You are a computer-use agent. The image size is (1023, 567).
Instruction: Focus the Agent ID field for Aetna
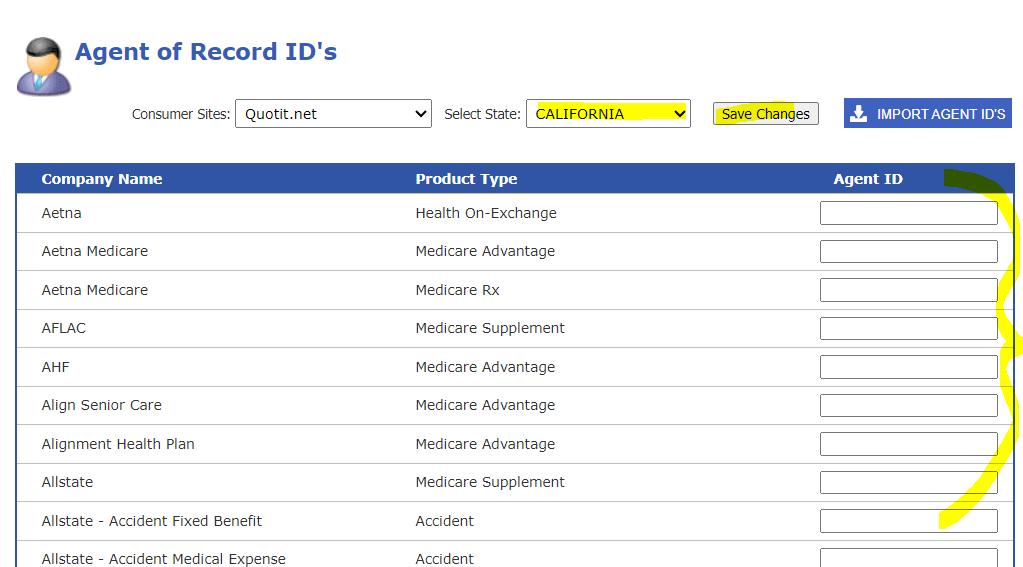908,213
